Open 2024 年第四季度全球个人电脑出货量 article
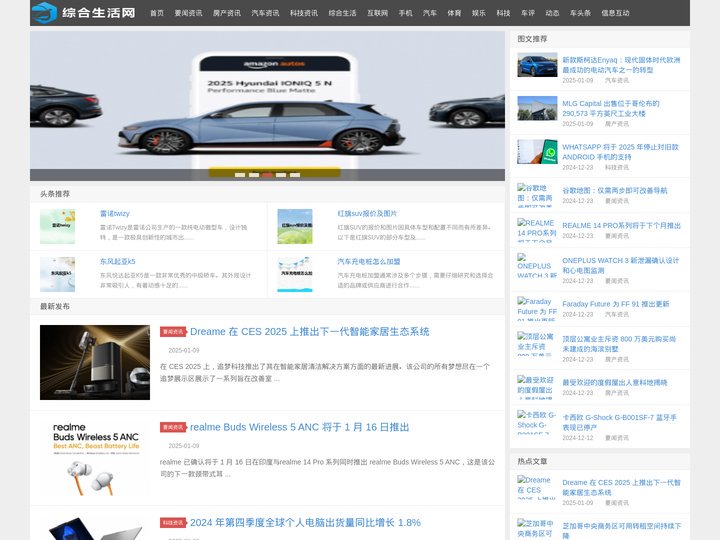This screenshot has height=540, width=720. [305, 523]
